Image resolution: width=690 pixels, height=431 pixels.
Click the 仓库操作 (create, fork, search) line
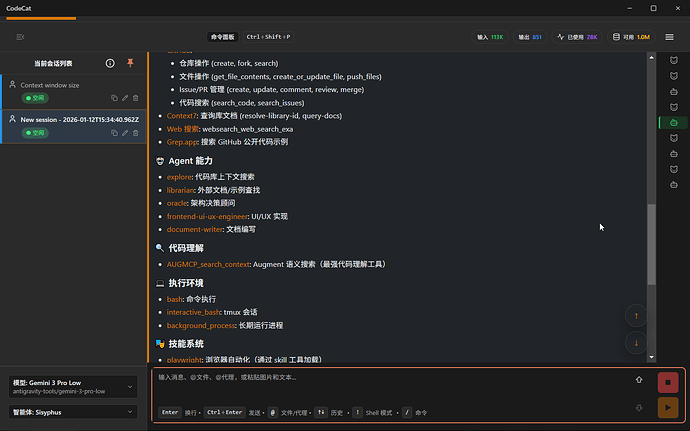pyautogui.click(x=229, y=63)
